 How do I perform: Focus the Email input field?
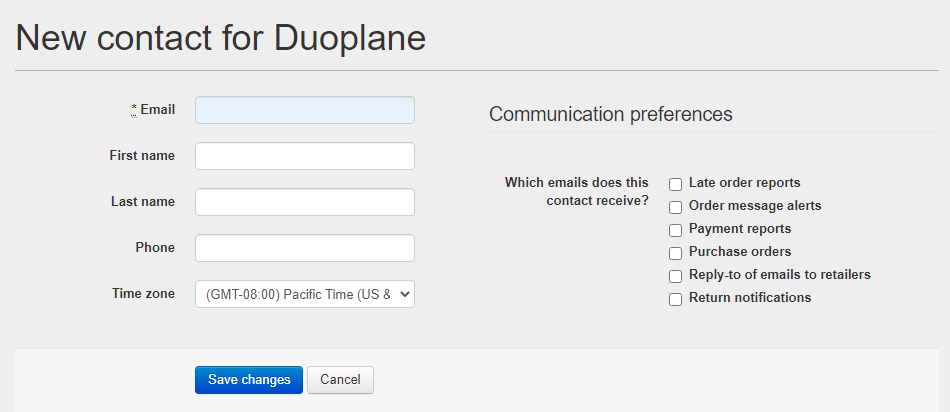pyautogui.click(x=305, y=110)
